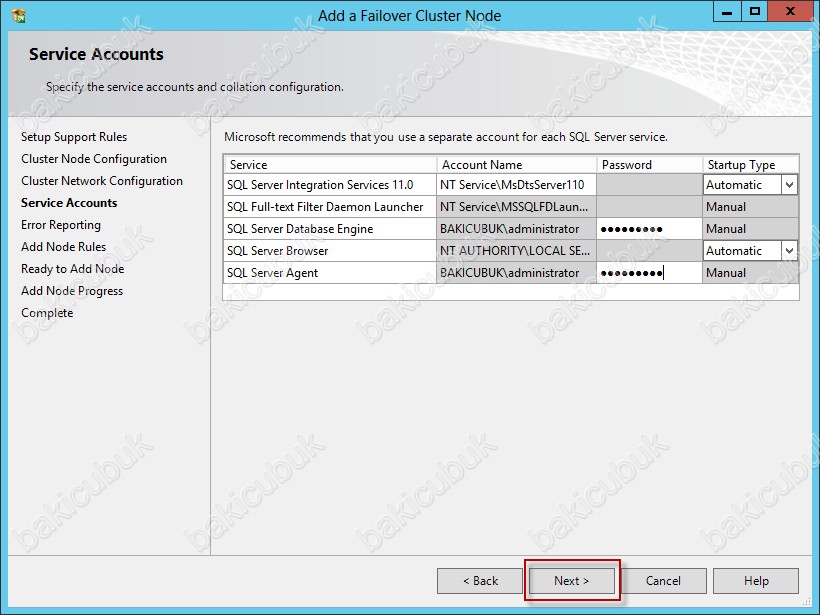Click the Service column header
The width and height of the screenshot is (820, 615).
tap(330, 165)
